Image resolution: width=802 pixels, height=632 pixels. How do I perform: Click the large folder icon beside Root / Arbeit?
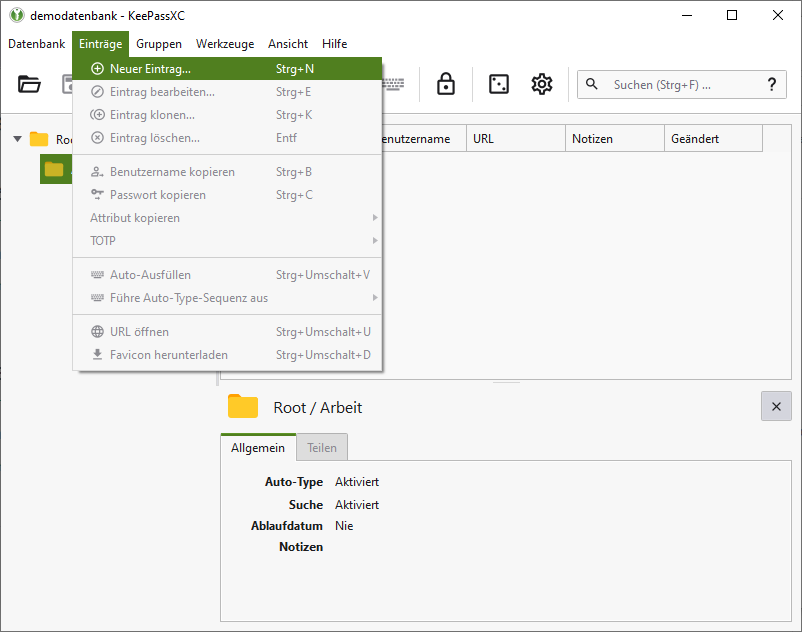coord(243,406)
